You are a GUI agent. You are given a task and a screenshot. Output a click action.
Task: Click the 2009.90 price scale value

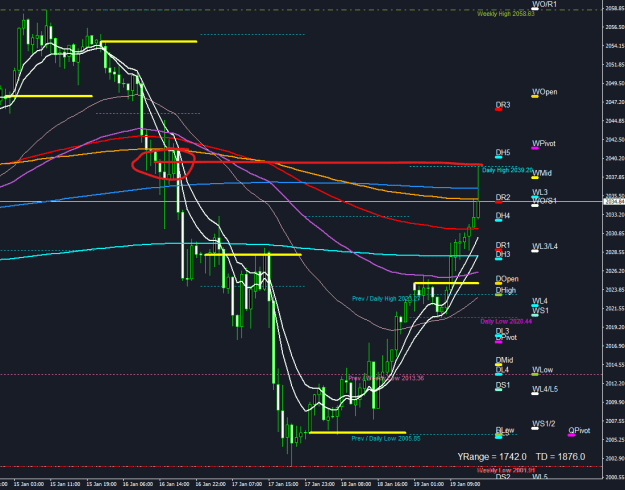coord(615,402)
